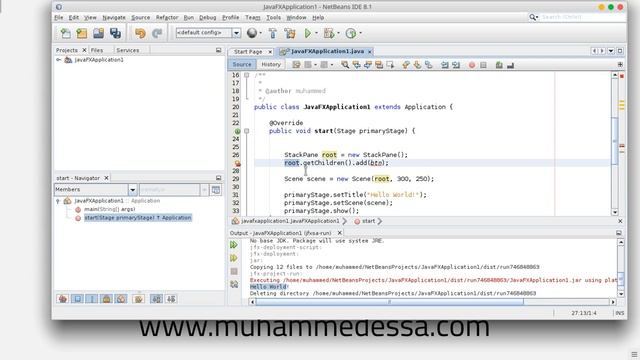This screenshot has width=640, height=360.
Task: Toggle Show Inner Classes in Navigator
Action: (x=121, y=299)
